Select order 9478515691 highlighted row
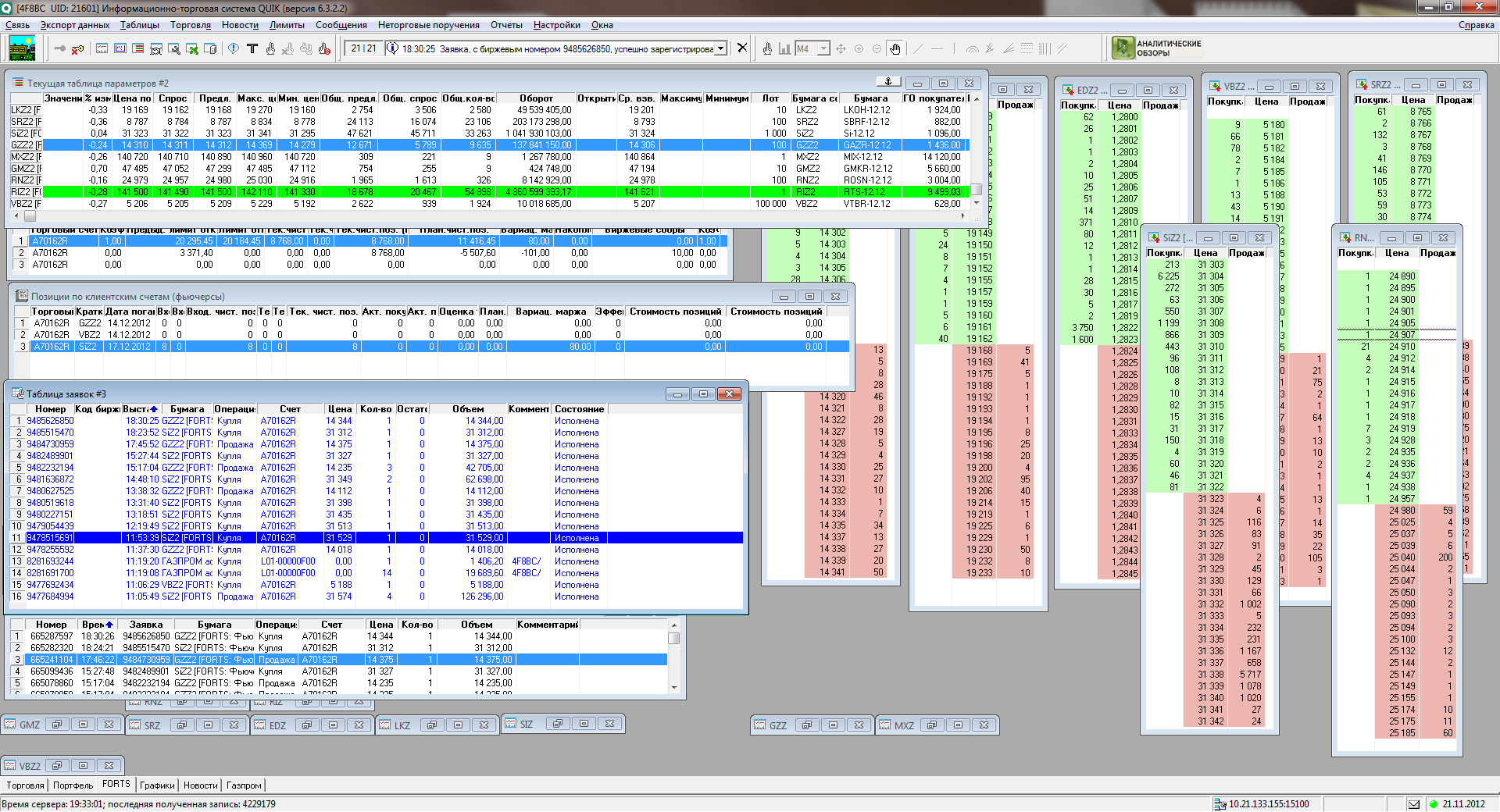This screenshot has width=1500, height=812. pyautogui.click(x=377, y=538)
